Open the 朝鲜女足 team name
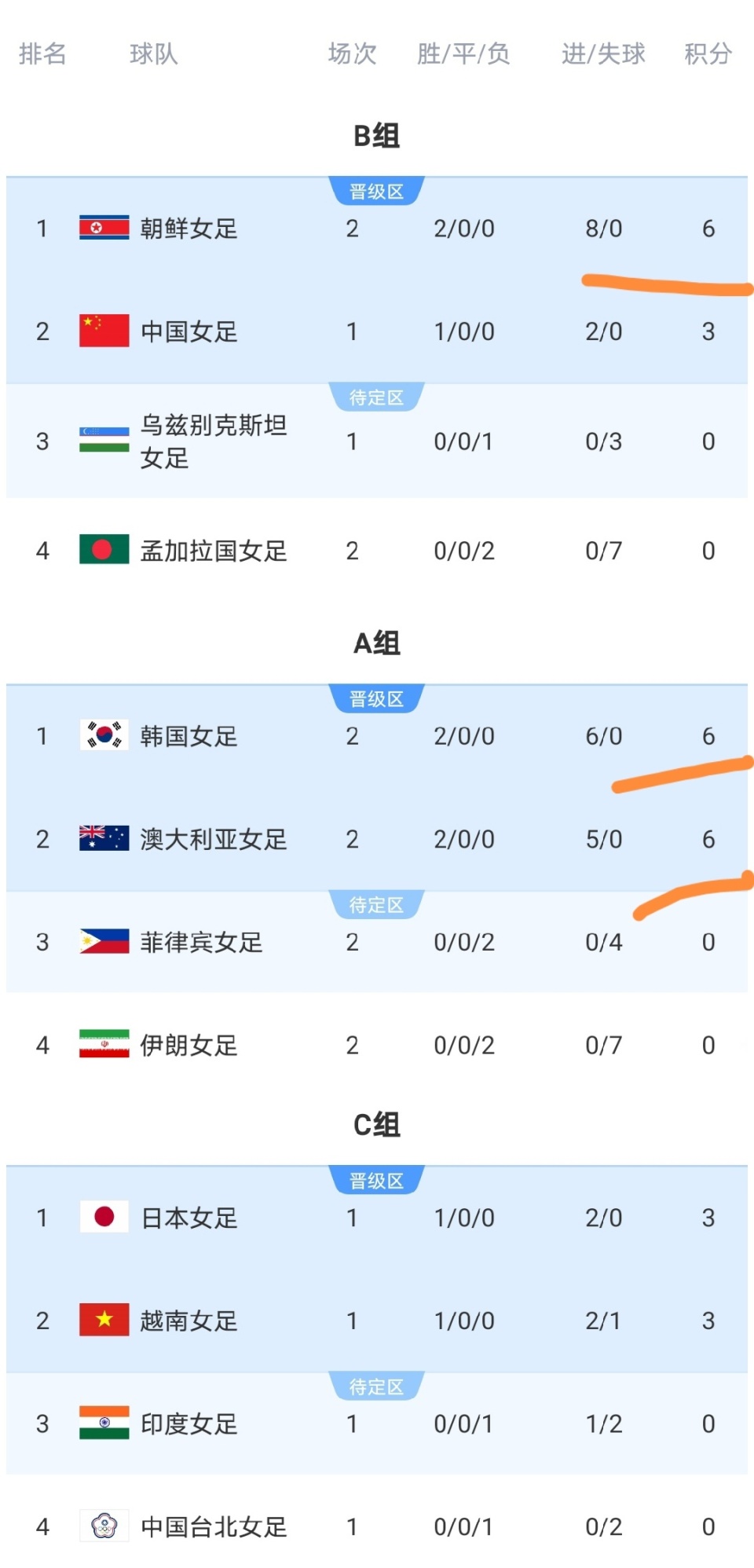The image size is (754, 1568). (188, 229)
